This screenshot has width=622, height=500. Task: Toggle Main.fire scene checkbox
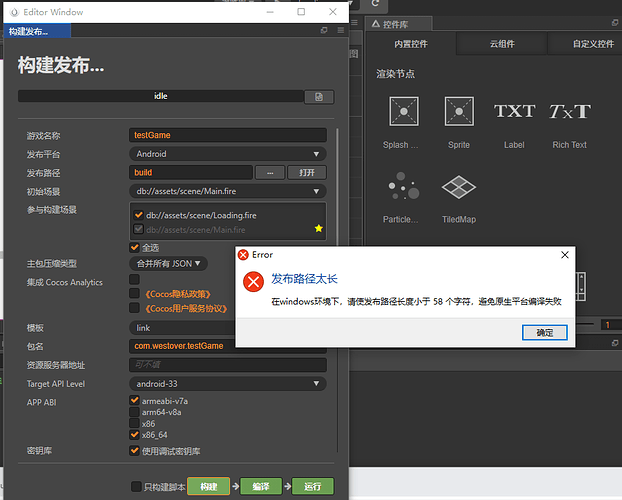138,229
